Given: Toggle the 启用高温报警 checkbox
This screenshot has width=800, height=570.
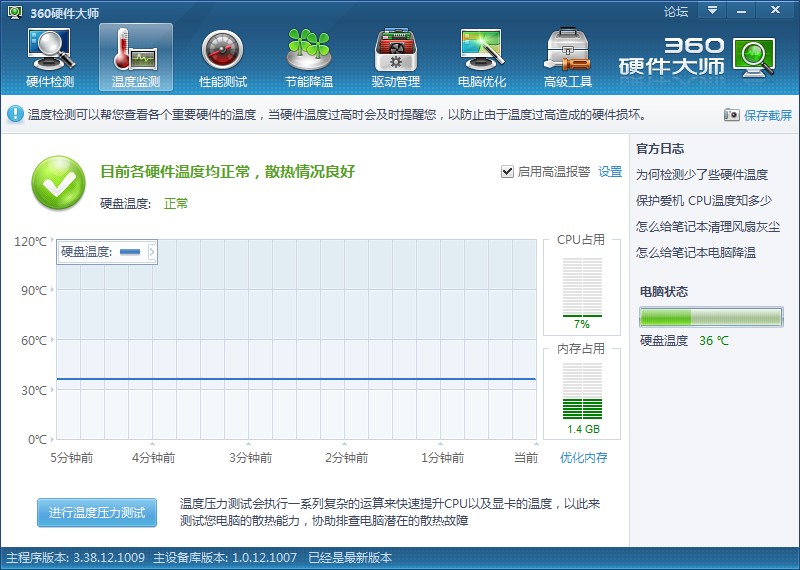Looking at the screenshot, I should (x=507, y=172).
